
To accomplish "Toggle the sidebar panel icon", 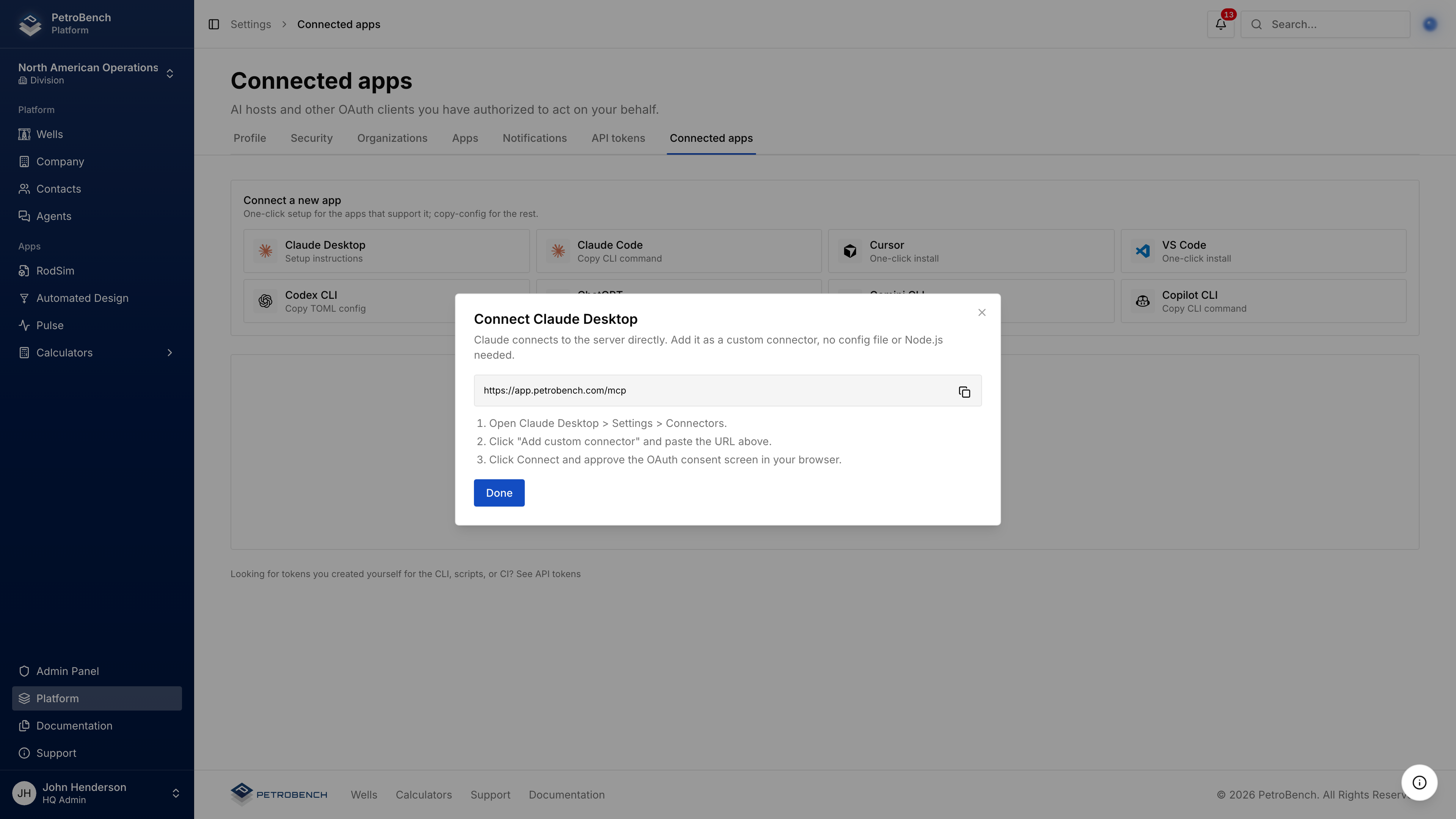I will coord(213,24).
